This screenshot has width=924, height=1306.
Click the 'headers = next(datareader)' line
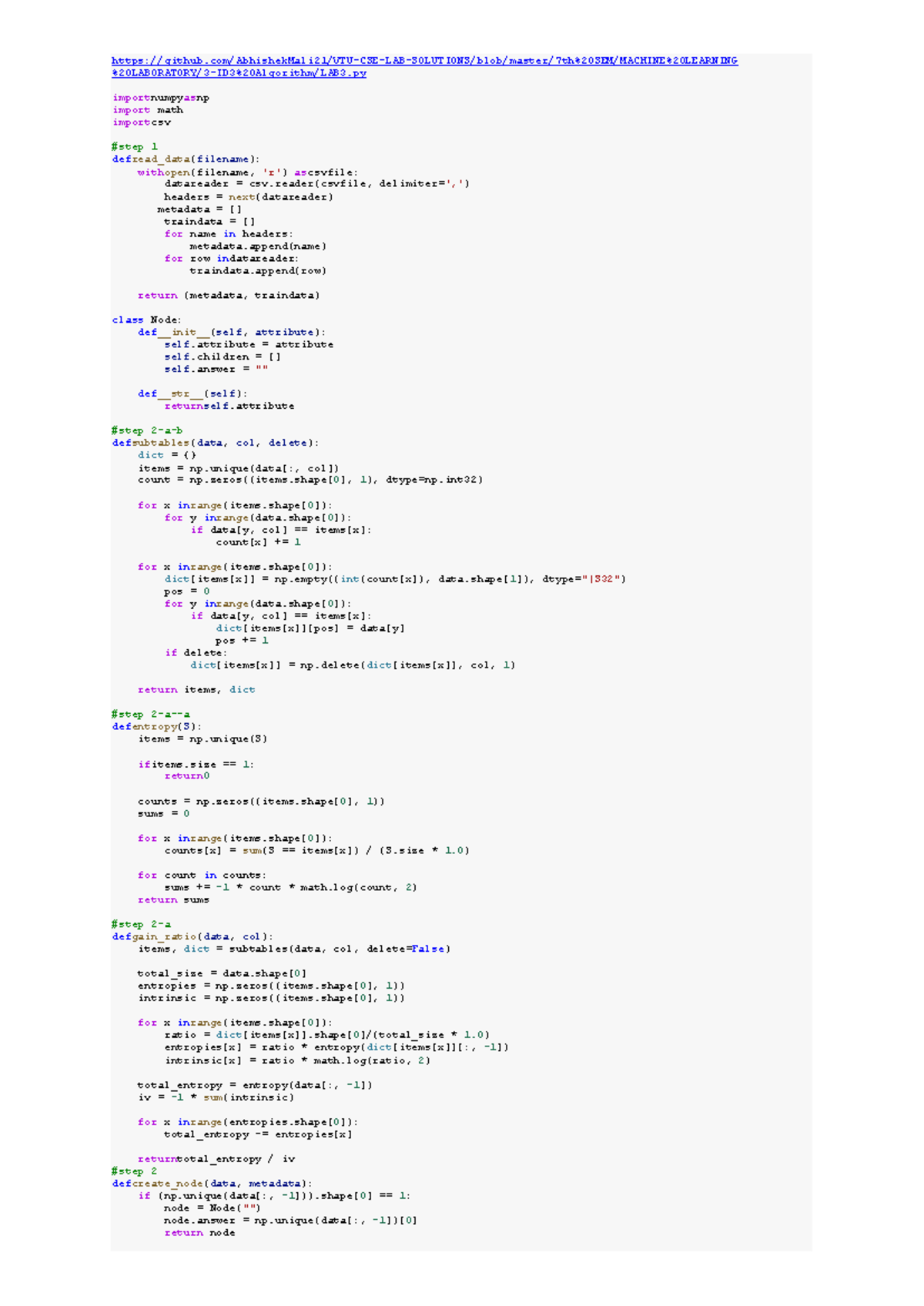point(248,197)
